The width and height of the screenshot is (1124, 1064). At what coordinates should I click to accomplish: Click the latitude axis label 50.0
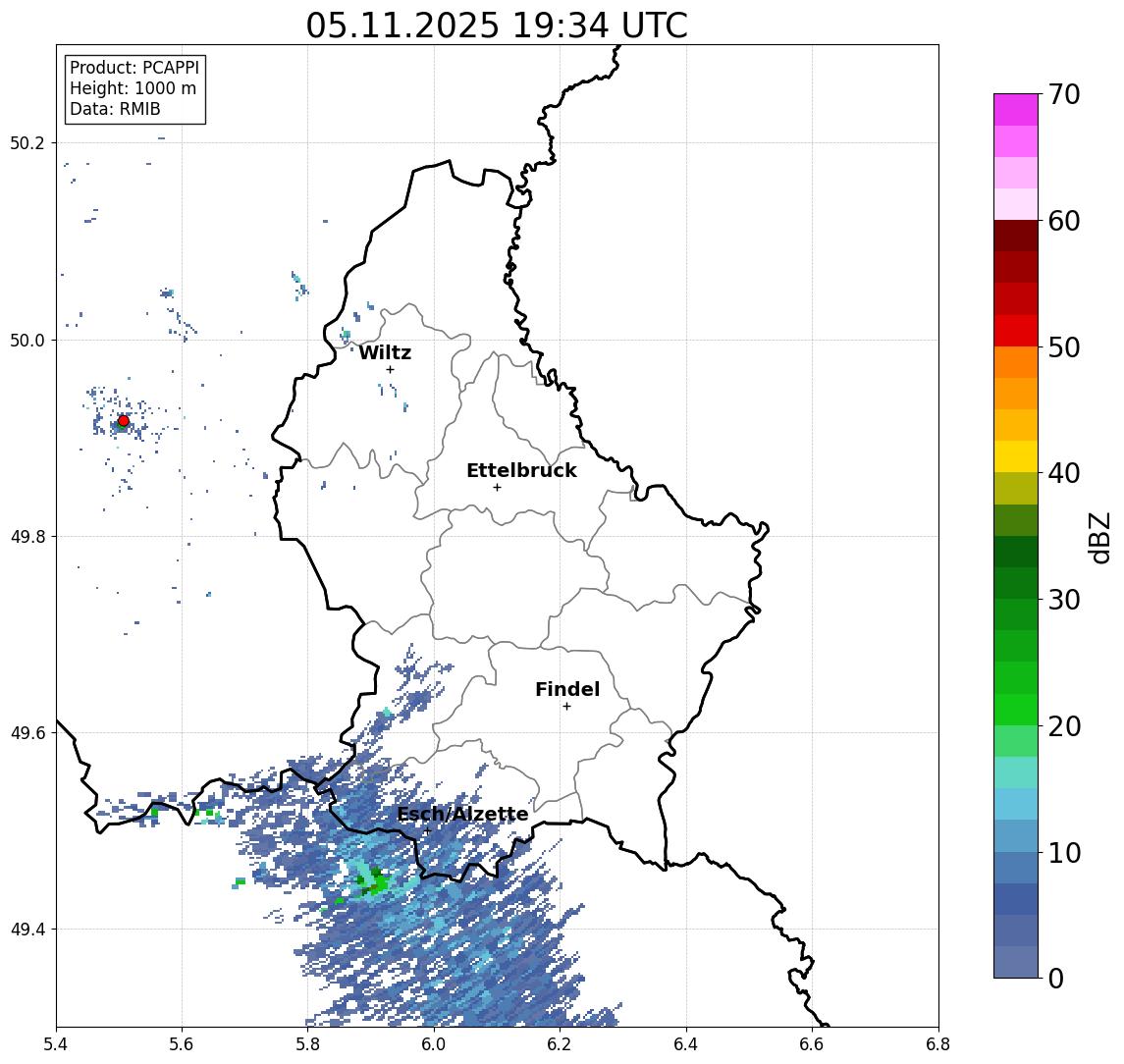[27, 340]
